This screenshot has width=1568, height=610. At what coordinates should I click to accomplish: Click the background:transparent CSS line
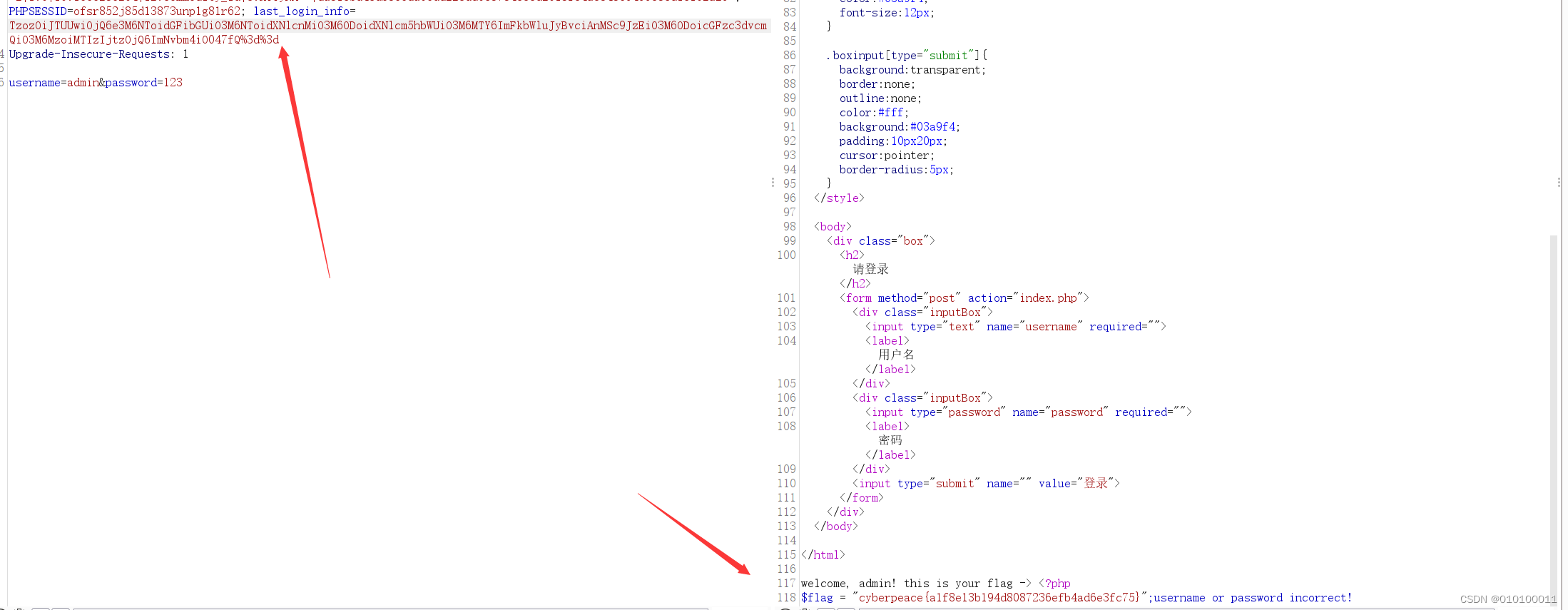[x=912, y=70]
